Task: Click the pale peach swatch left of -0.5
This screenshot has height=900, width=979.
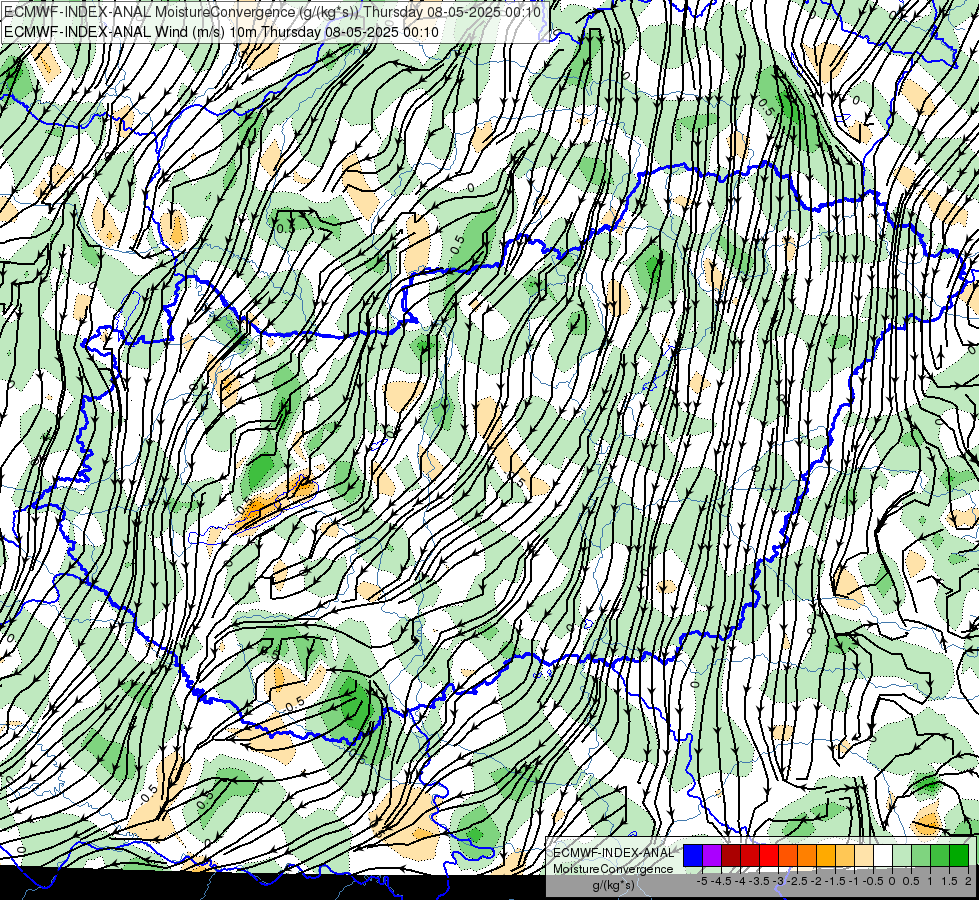Action: click(864, 856)
